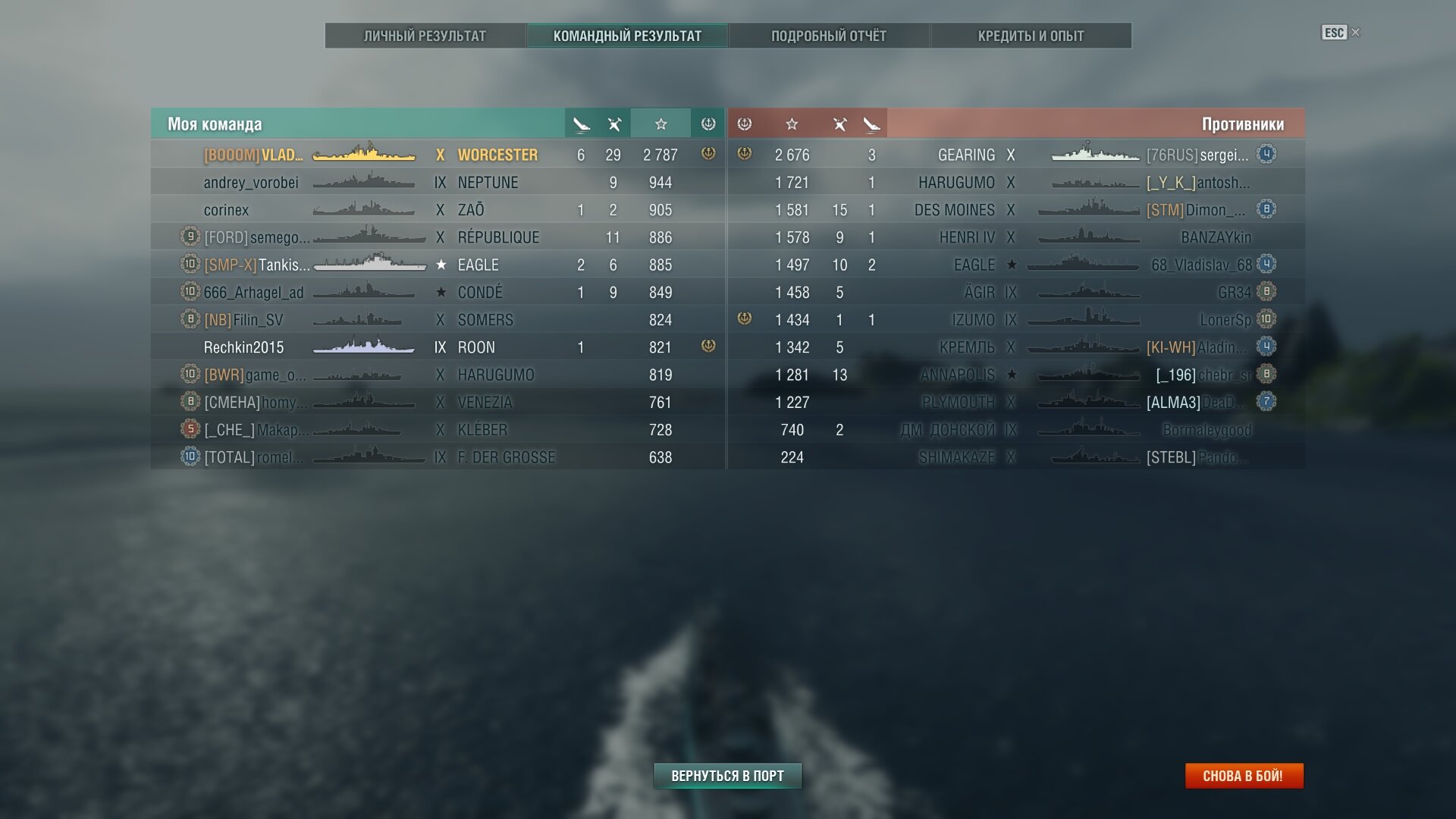Click the achievement medal on Worcester row
The image size is (1456, 819).
(708, 154)
